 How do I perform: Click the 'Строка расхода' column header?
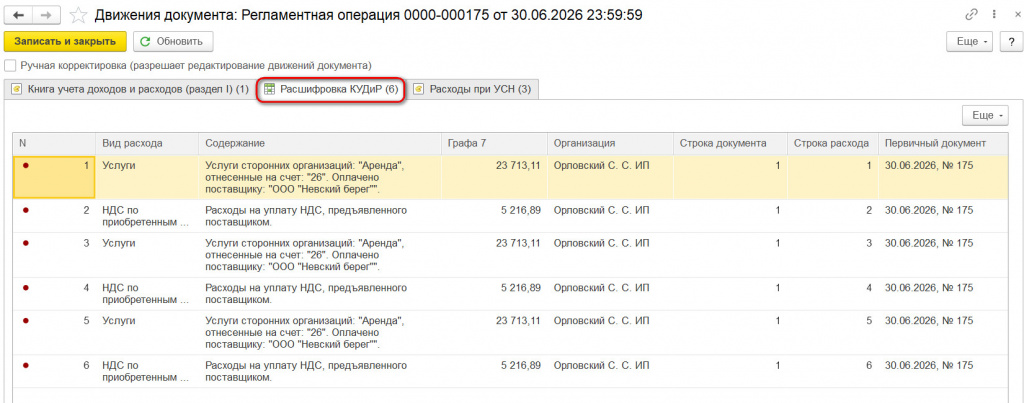pyautogui.click(x=833, y=144)
